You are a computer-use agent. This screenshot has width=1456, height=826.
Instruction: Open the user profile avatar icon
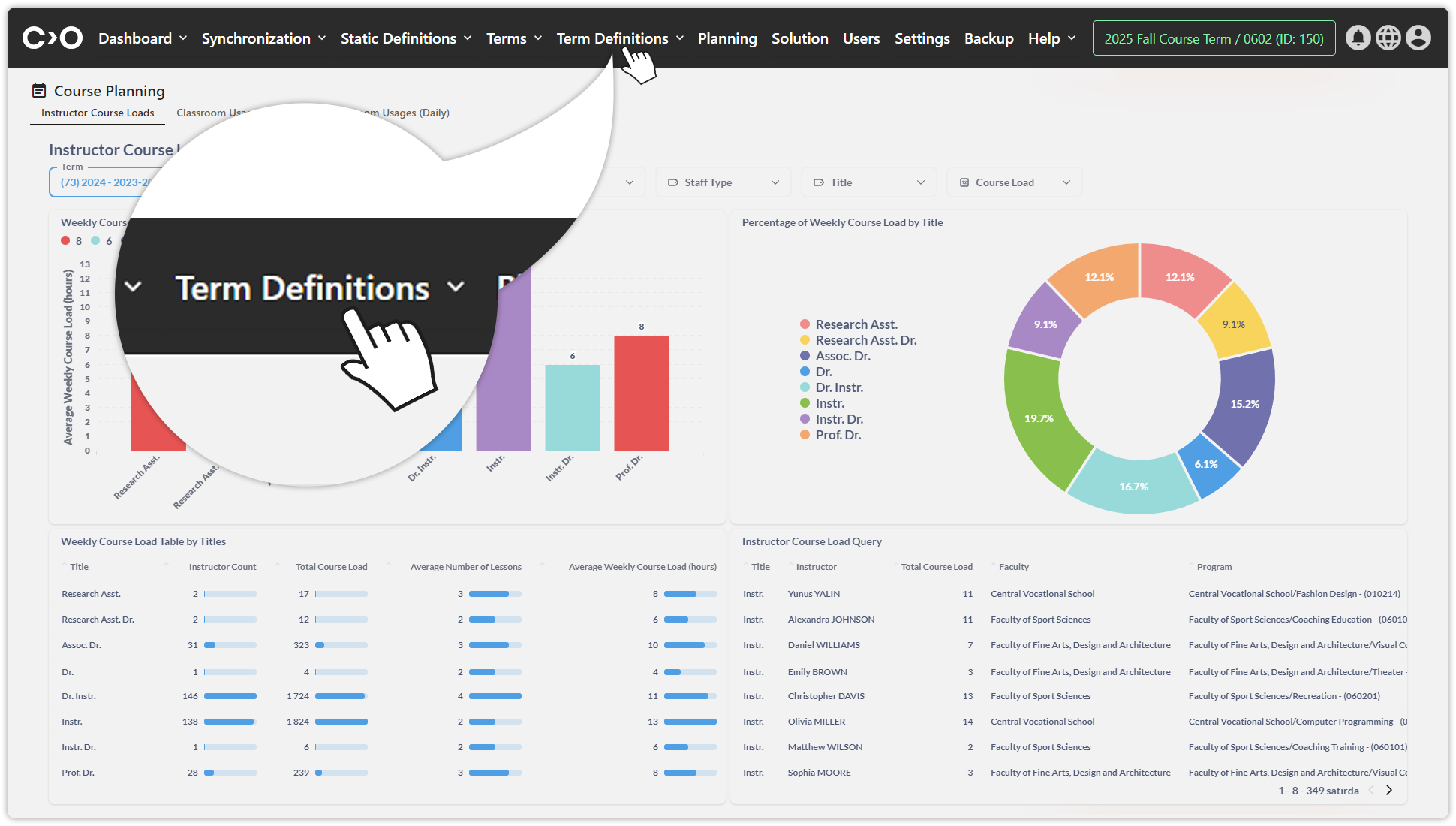1418,38
